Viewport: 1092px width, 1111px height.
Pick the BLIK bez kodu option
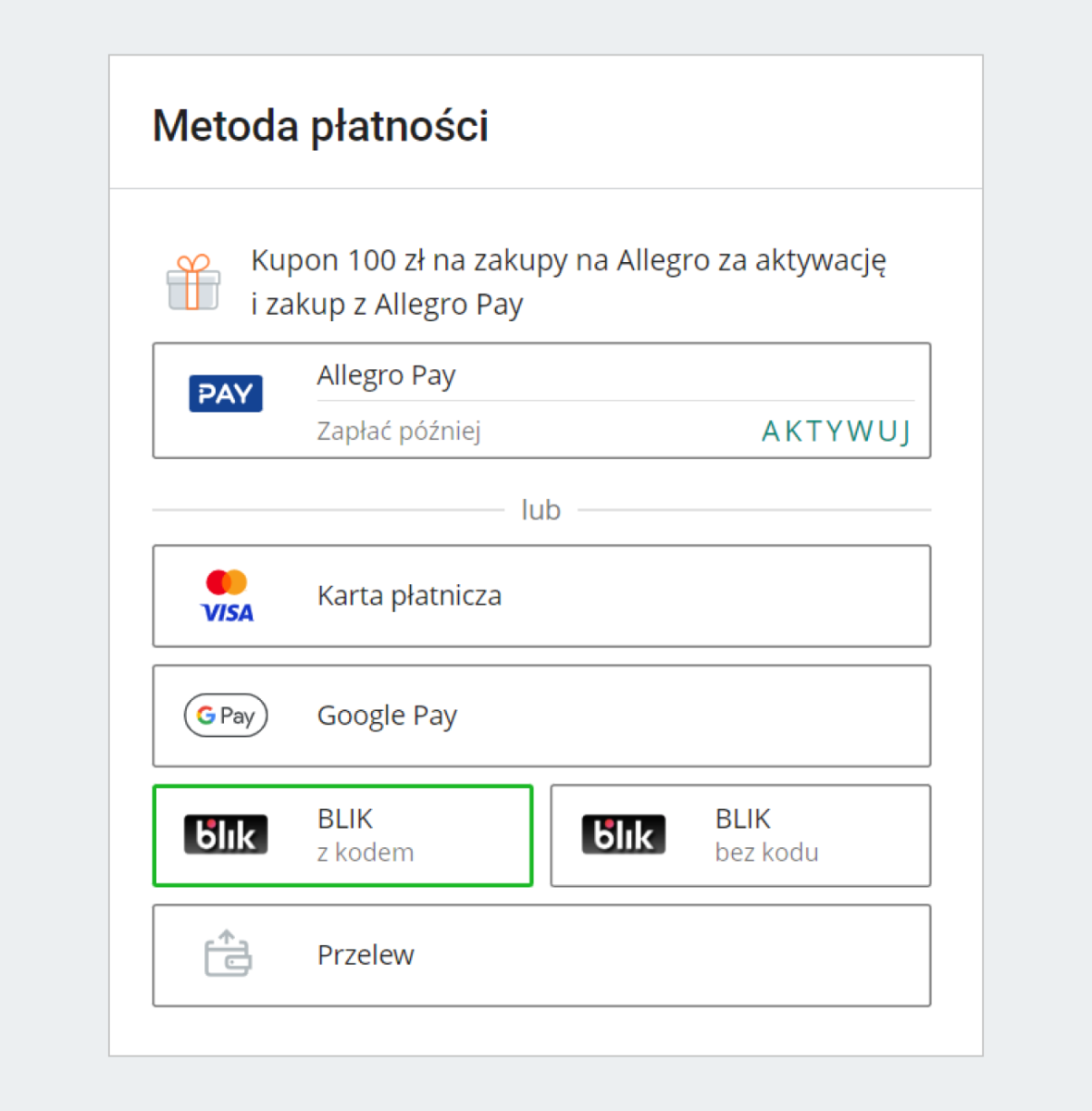[743, 819]
